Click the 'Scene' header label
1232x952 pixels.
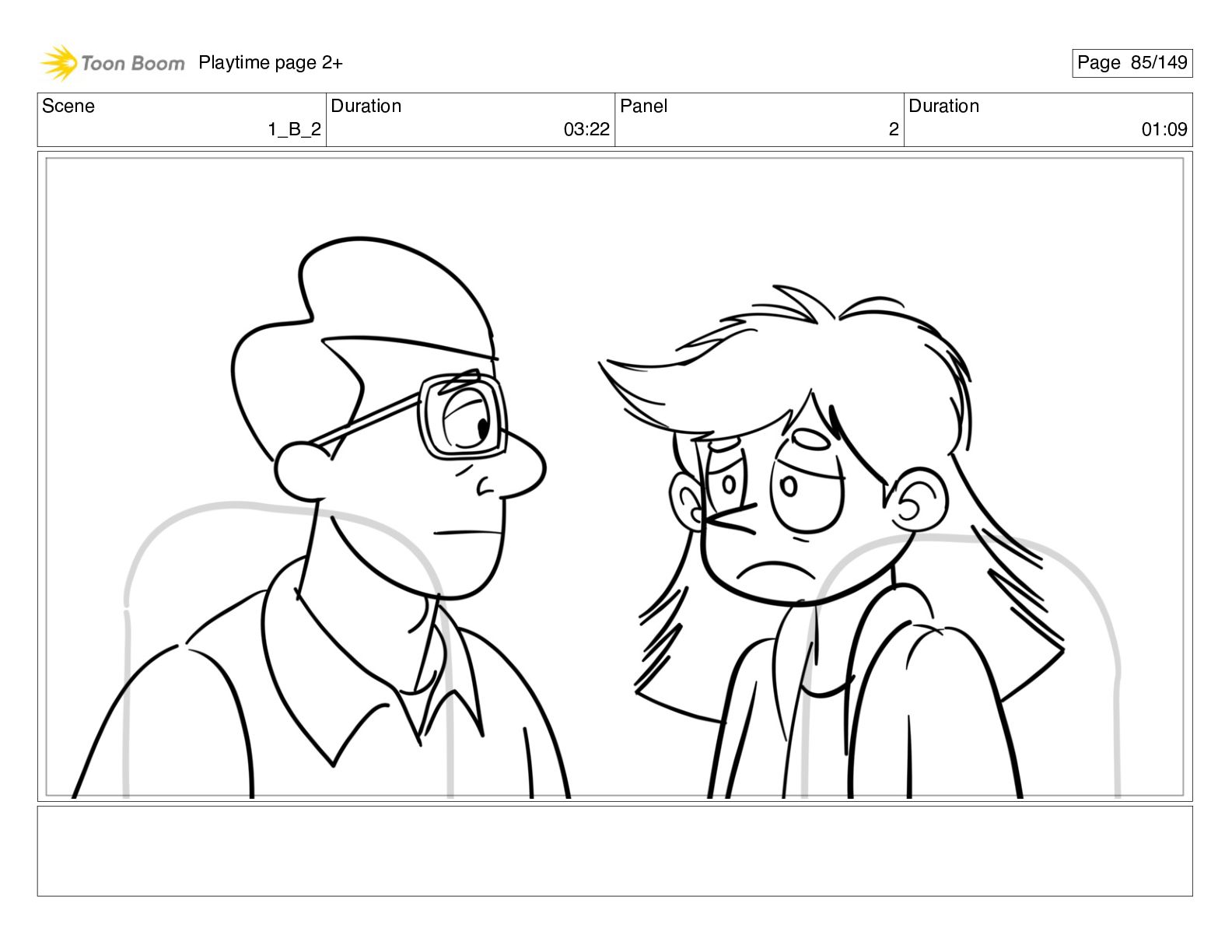click(68, 106)
